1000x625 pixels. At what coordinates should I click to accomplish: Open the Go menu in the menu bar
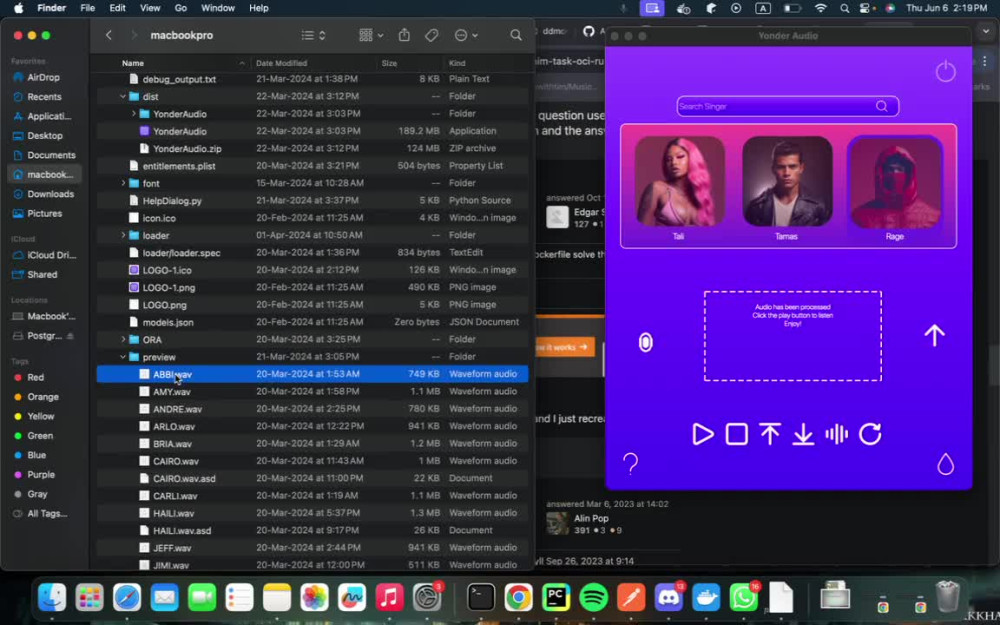pyautogui.click(x=180, y=8)
